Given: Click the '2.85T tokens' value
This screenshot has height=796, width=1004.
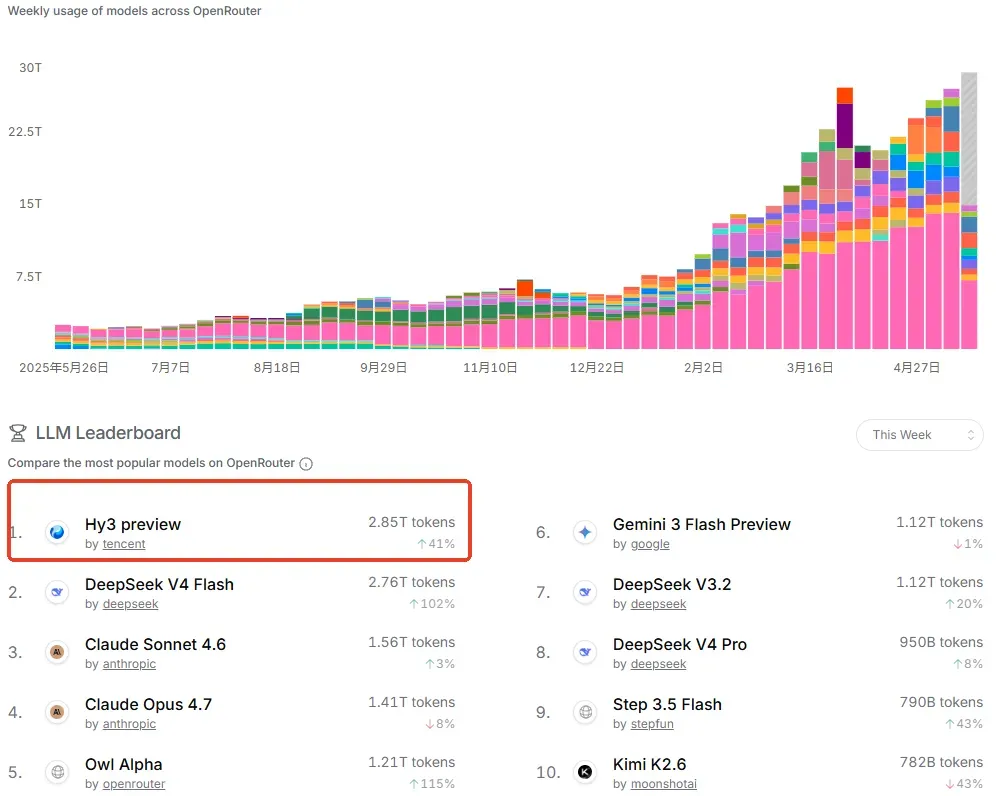Looking at the screenshot, I should coord(412,523).
